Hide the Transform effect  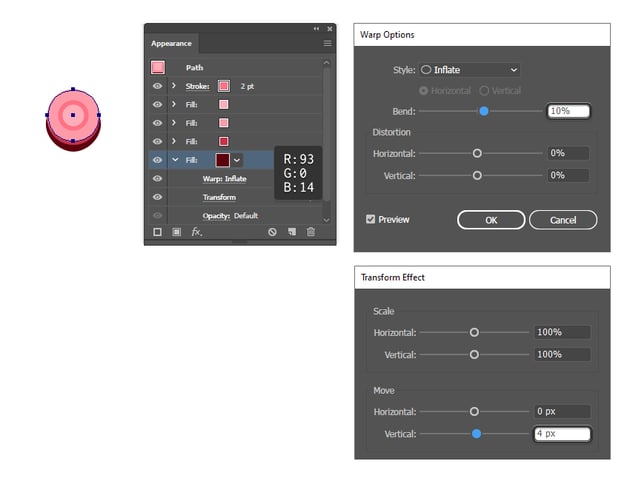[158, 197]
